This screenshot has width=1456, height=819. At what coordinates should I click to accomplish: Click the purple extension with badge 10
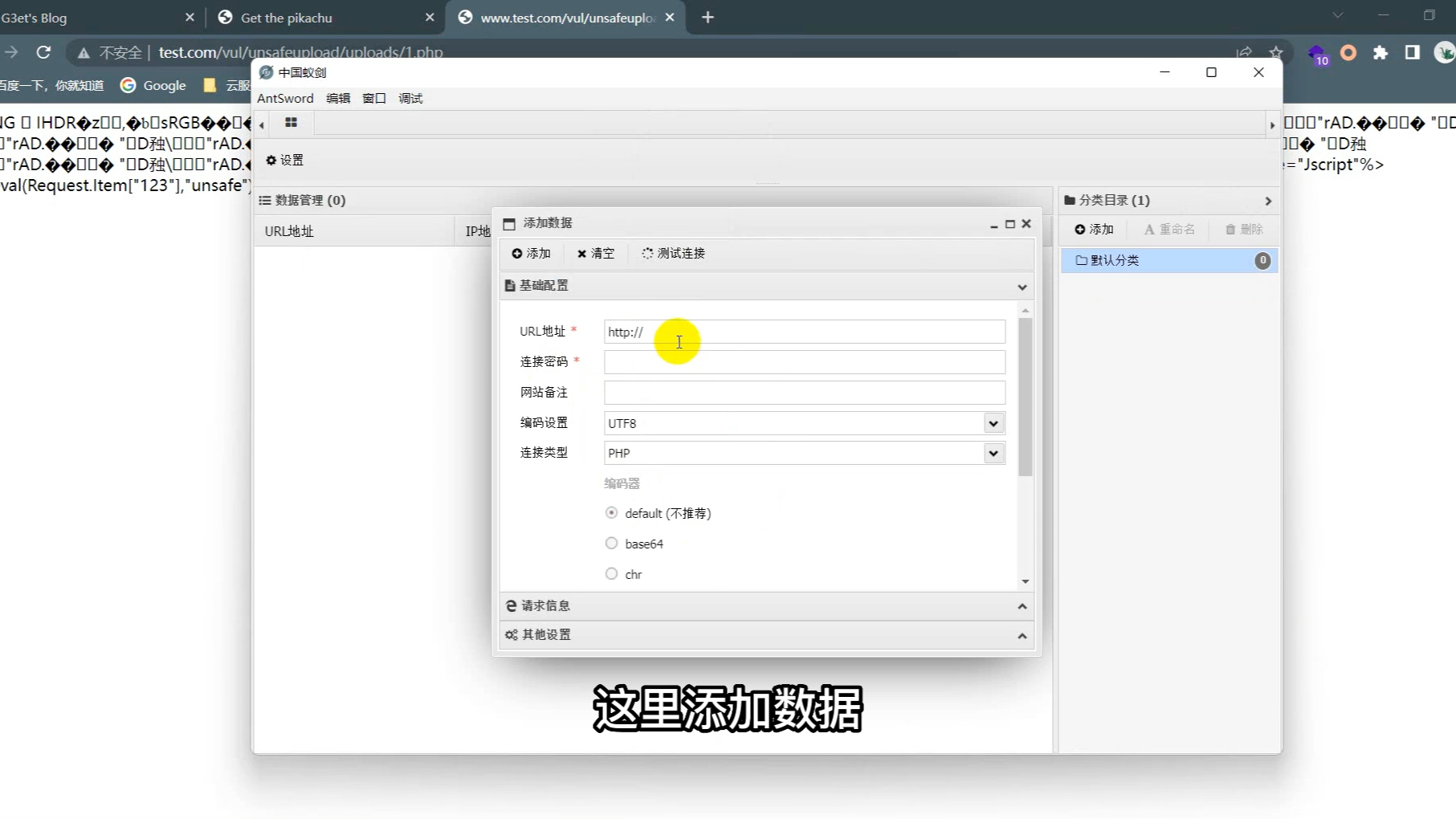pyautogui.click(x=1318, y=54)
